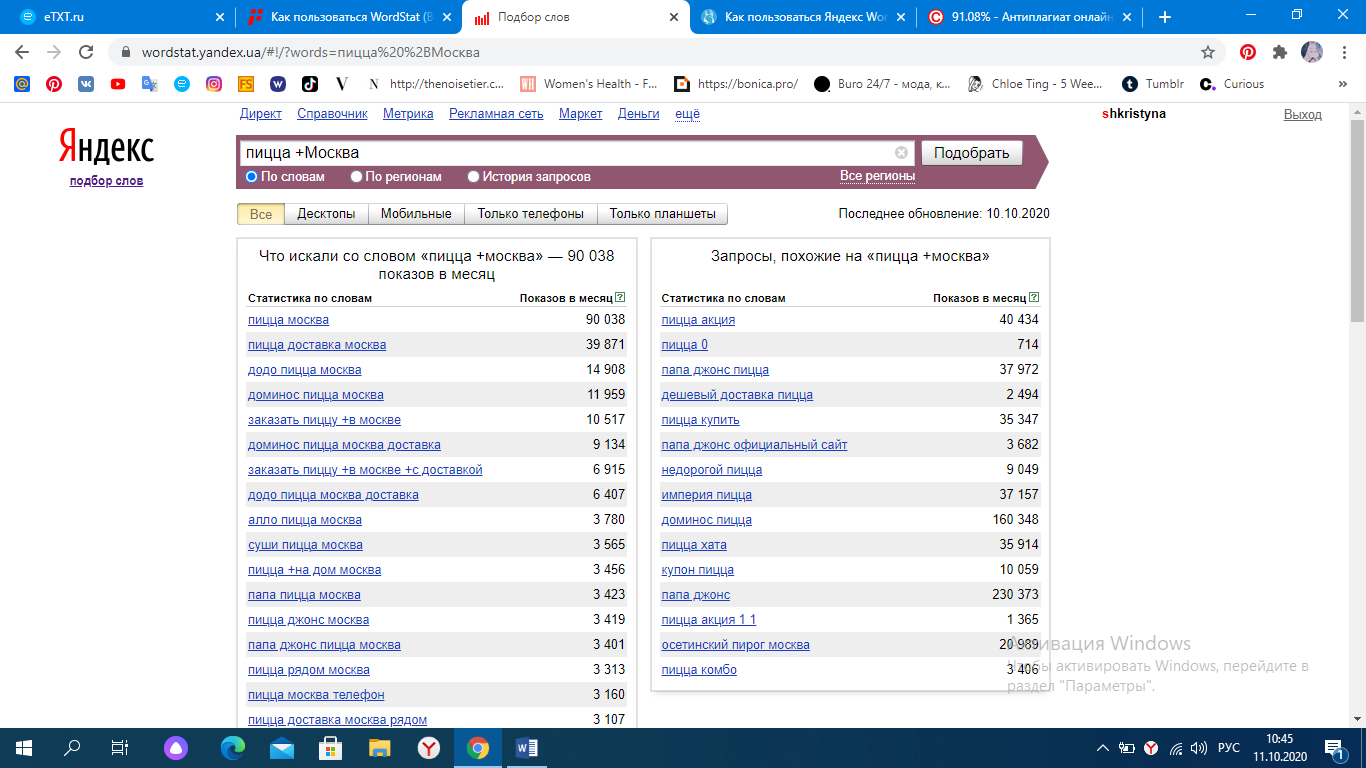Open the Pinterest bookmark icon
The width and height of the screenshot is (1366, 768).
point(54,84)
